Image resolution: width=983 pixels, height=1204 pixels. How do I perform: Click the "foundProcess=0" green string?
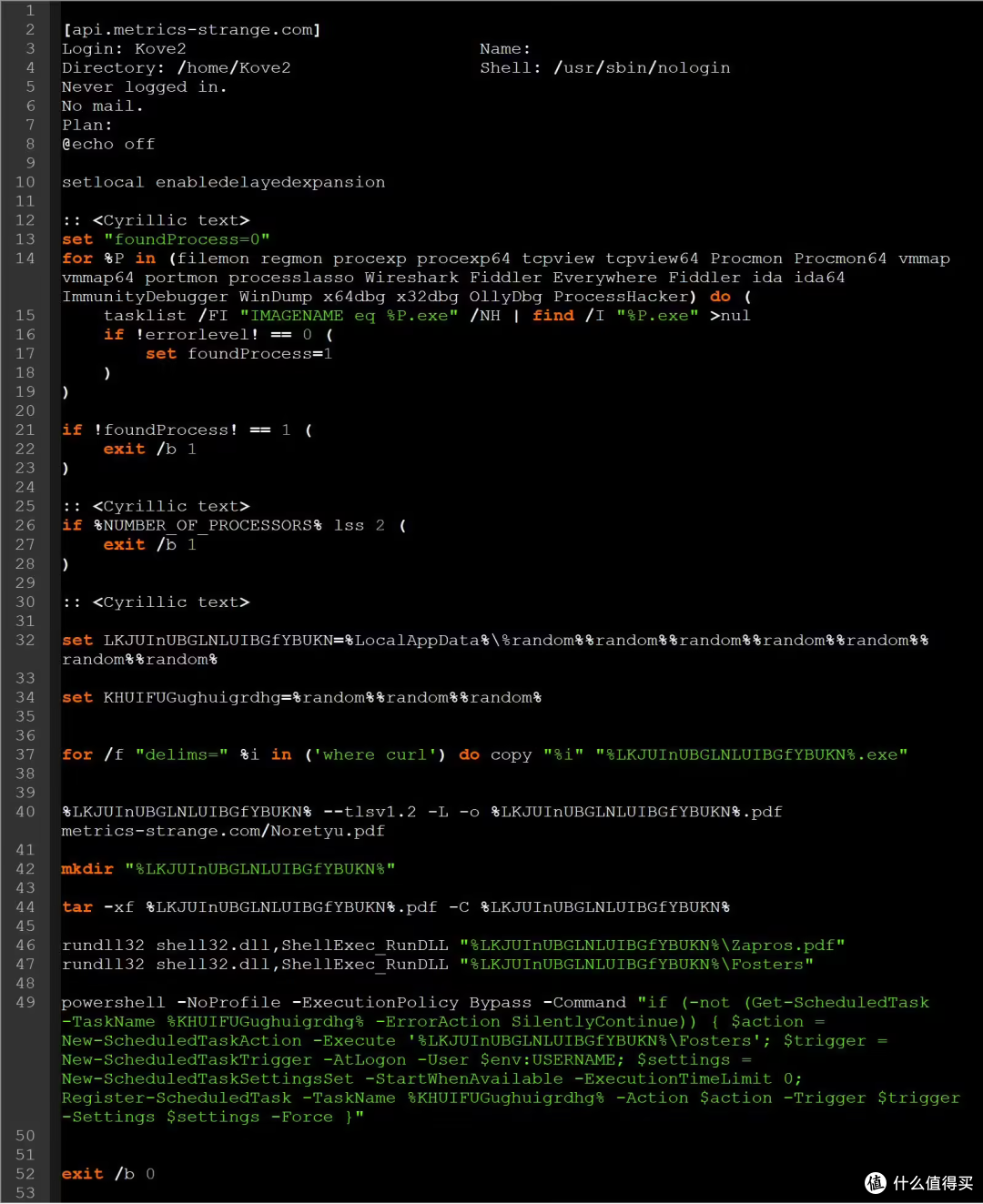(x=187, y=239)
